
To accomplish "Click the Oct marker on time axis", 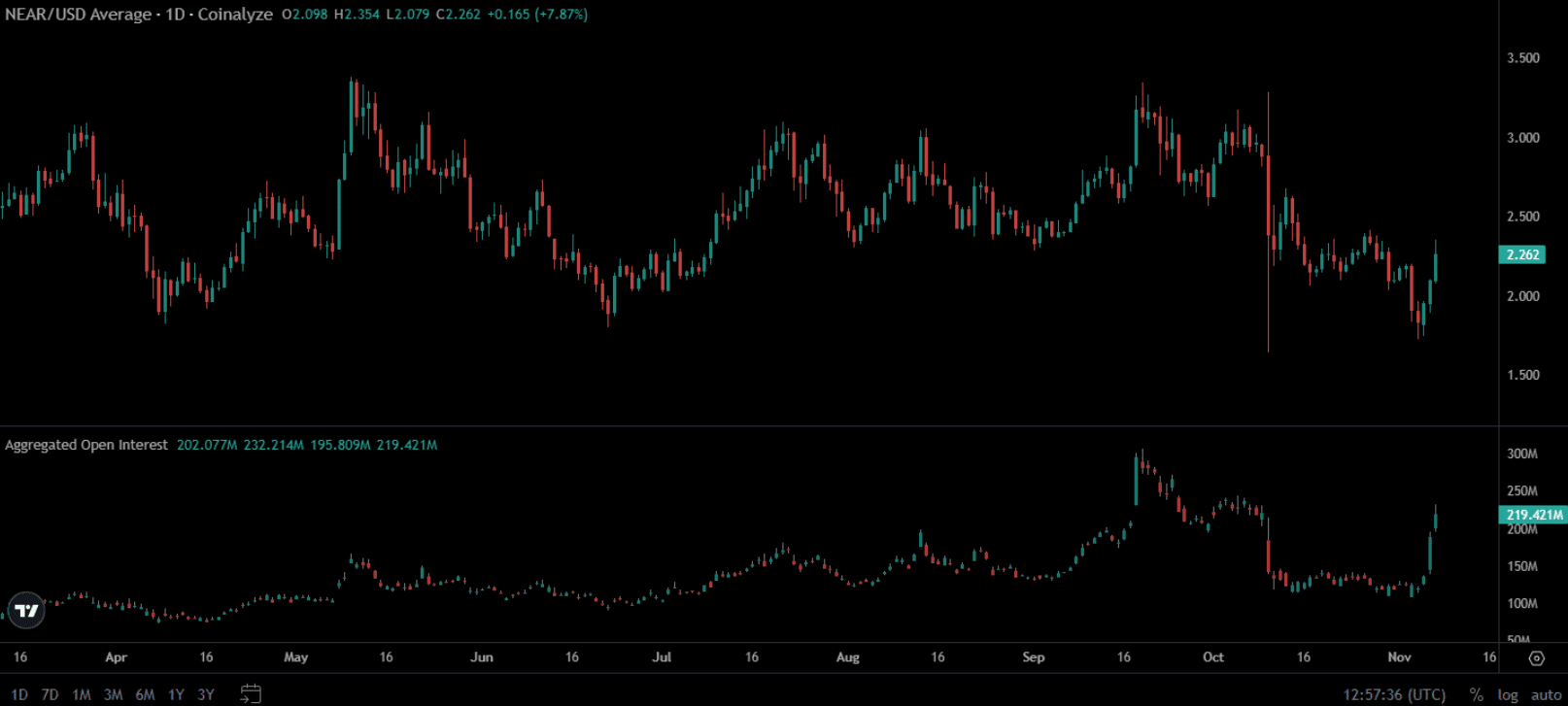I will click(x=1213, y=657).
